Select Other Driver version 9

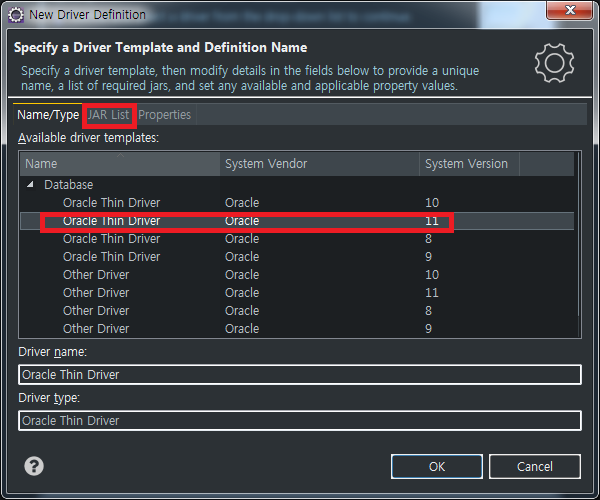click(x=297, y=329)
